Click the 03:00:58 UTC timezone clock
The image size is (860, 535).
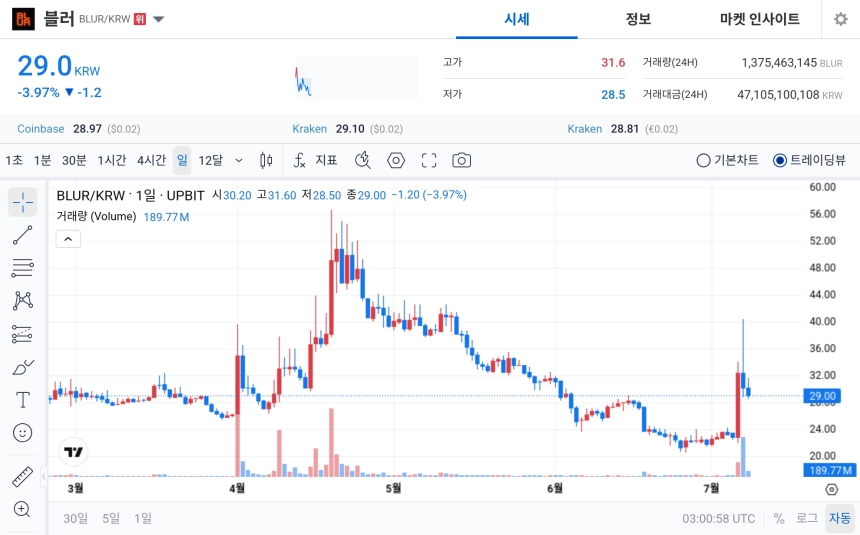[718, 519]
